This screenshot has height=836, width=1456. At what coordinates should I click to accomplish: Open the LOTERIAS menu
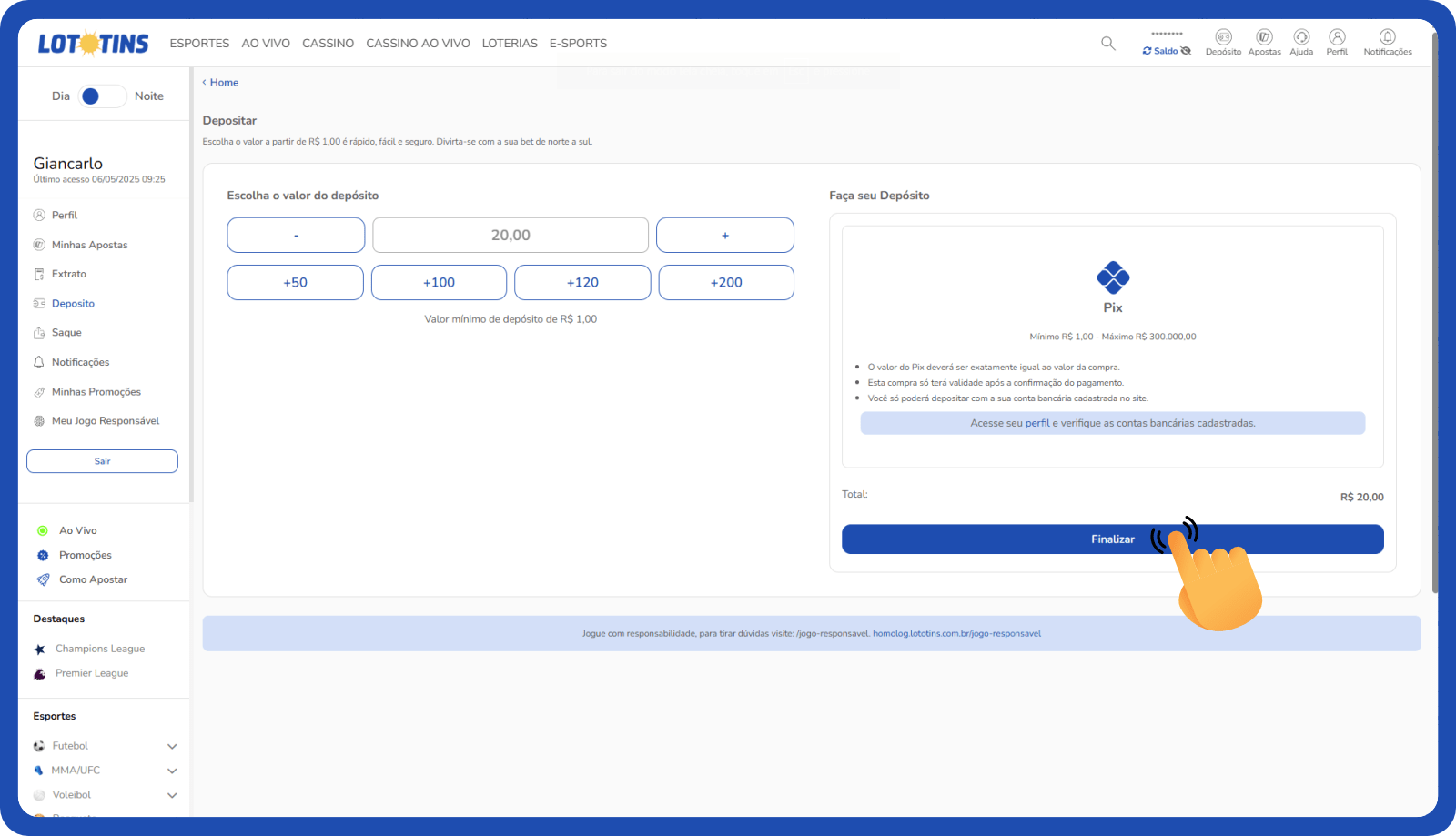(510, 43)
